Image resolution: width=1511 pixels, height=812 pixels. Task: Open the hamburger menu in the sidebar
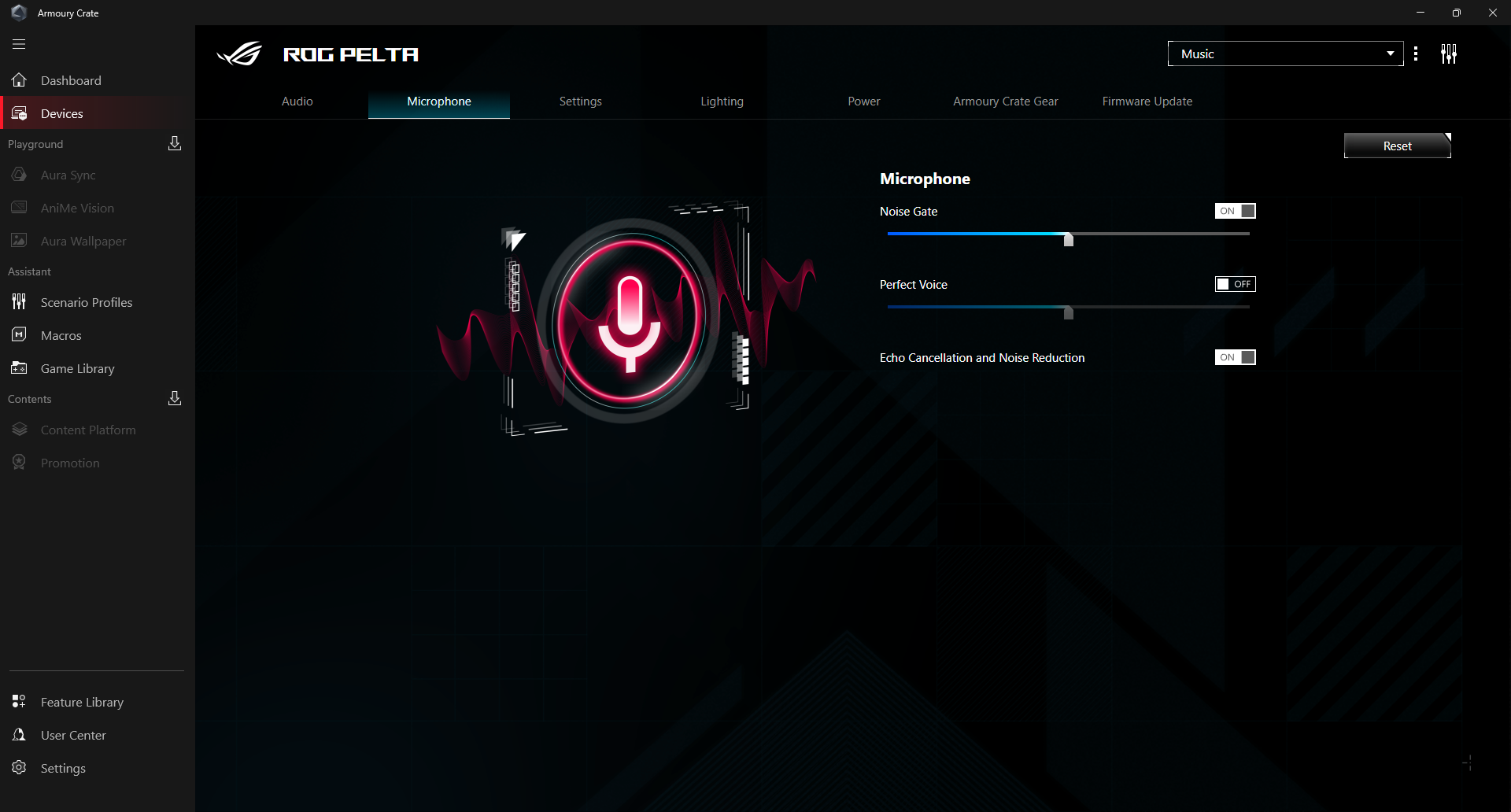pos(19,44)
